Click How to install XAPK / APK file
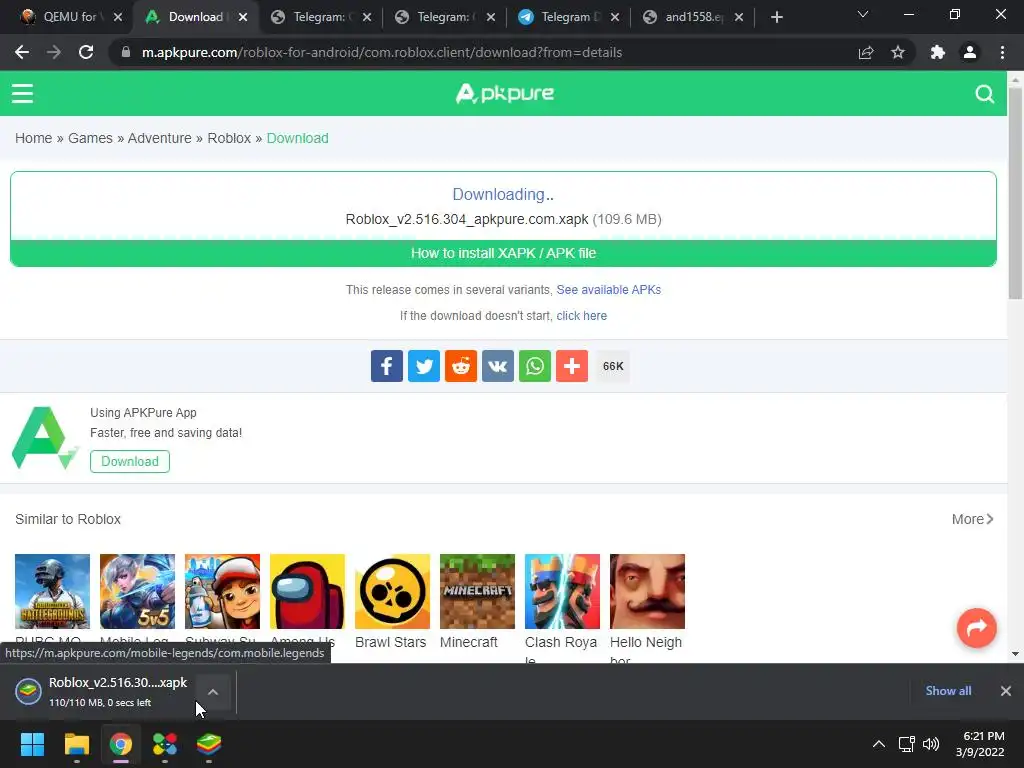Image resolution: width=1024 pixels, height=768 pixels. point(504,253)
